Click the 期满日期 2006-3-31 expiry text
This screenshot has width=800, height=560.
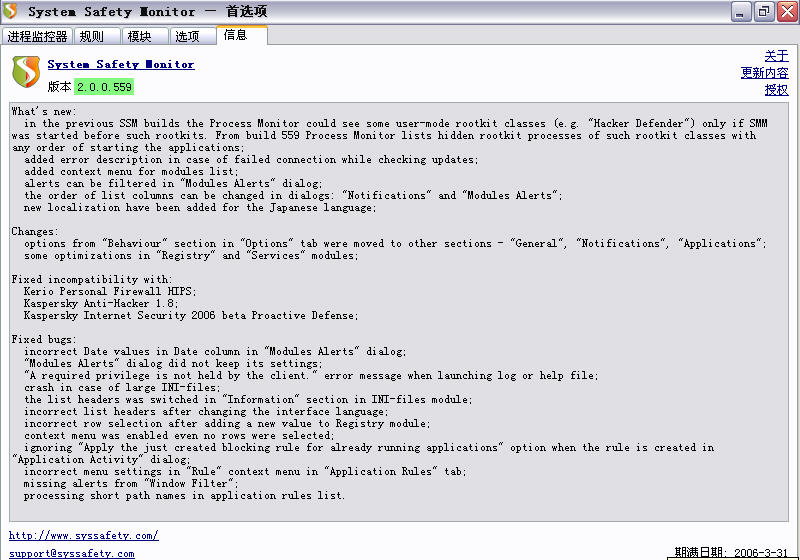coord(731,552)
